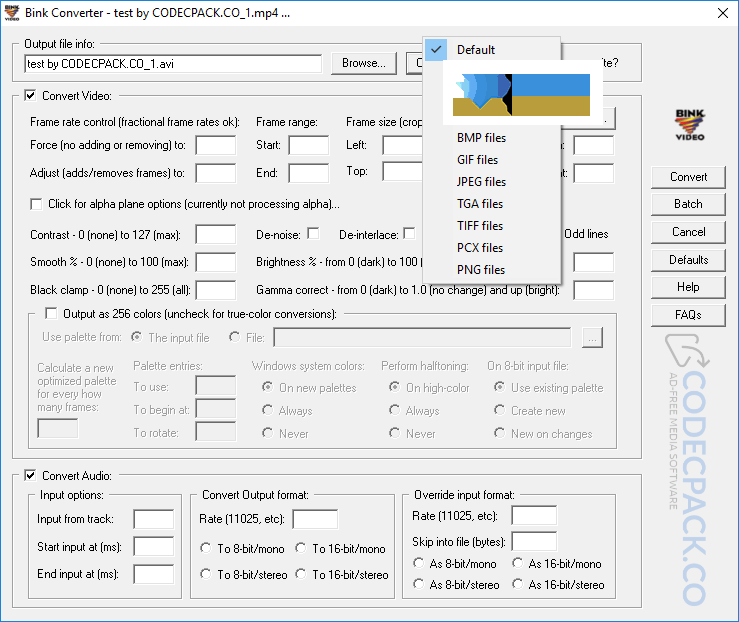
Task: Click the Frame range Start field
Action: click(309, 145)
